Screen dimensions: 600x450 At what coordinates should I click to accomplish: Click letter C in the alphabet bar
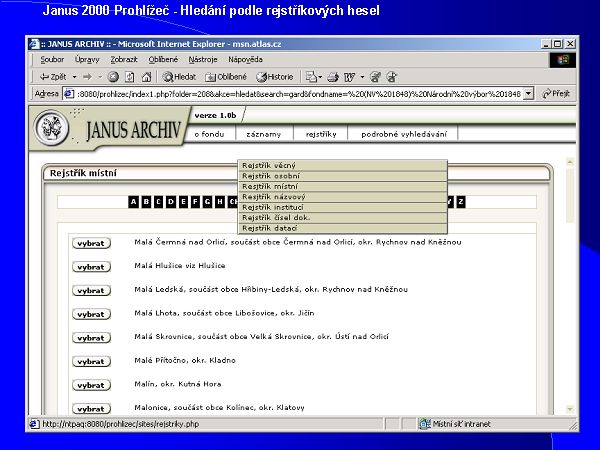tap(158, 202)
